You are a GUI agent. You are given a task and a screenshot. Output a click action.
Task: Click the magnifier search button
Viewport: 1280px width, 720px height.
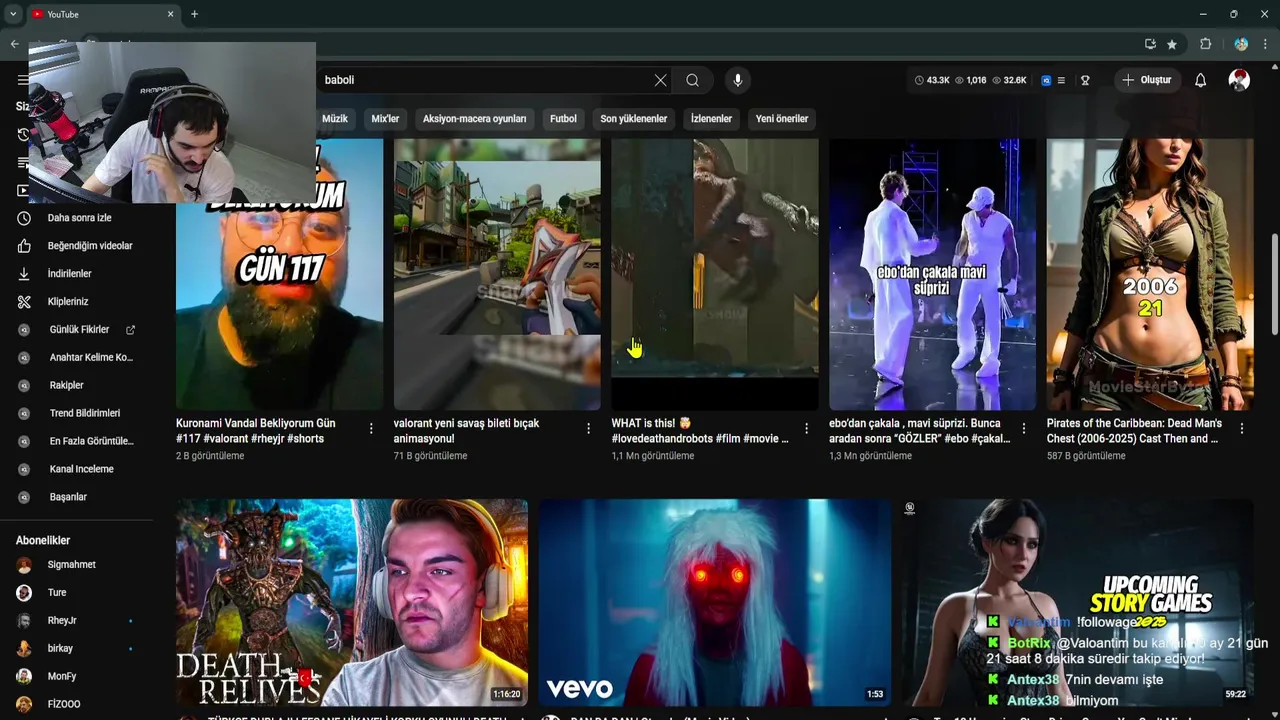click(692, 80)
